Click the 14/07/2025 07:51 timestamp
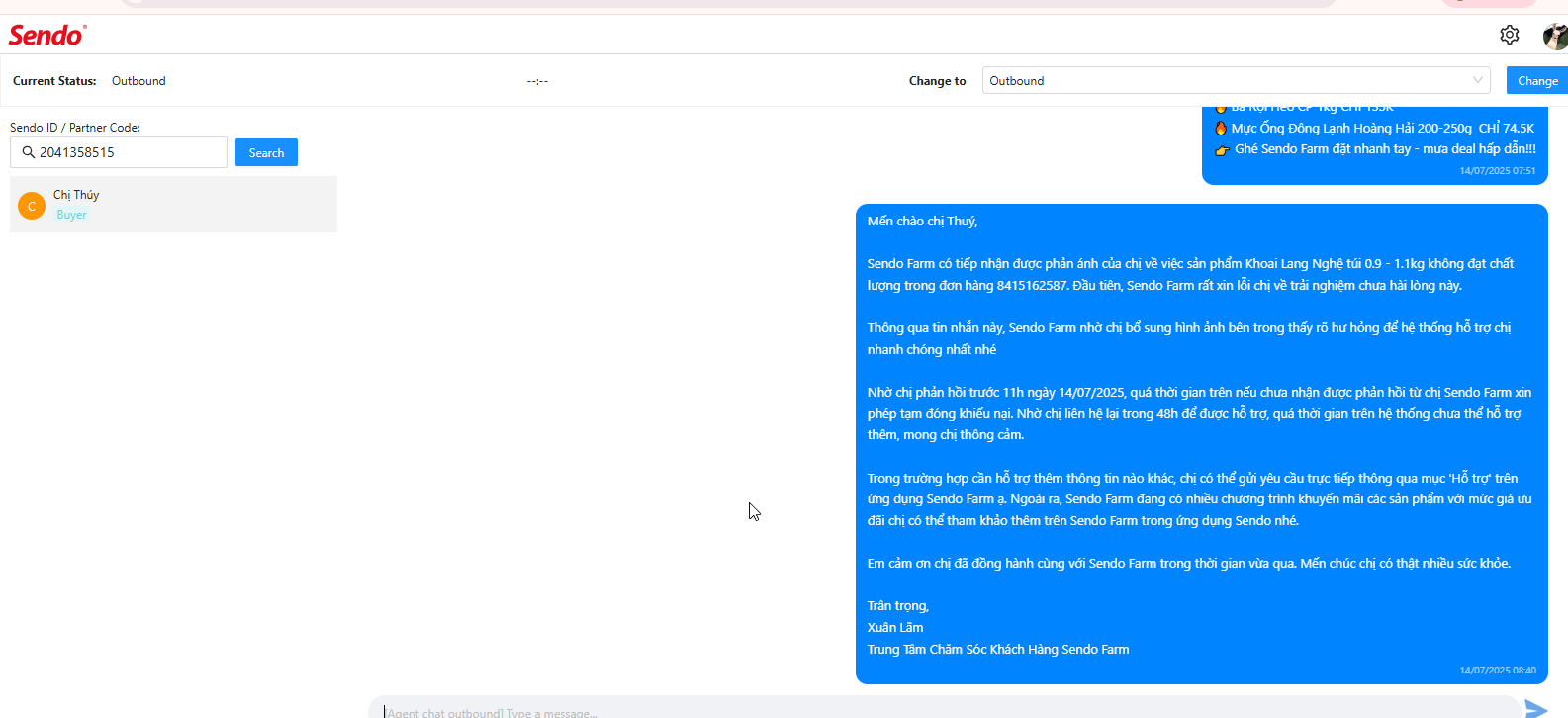 (x=1498, y=171)
